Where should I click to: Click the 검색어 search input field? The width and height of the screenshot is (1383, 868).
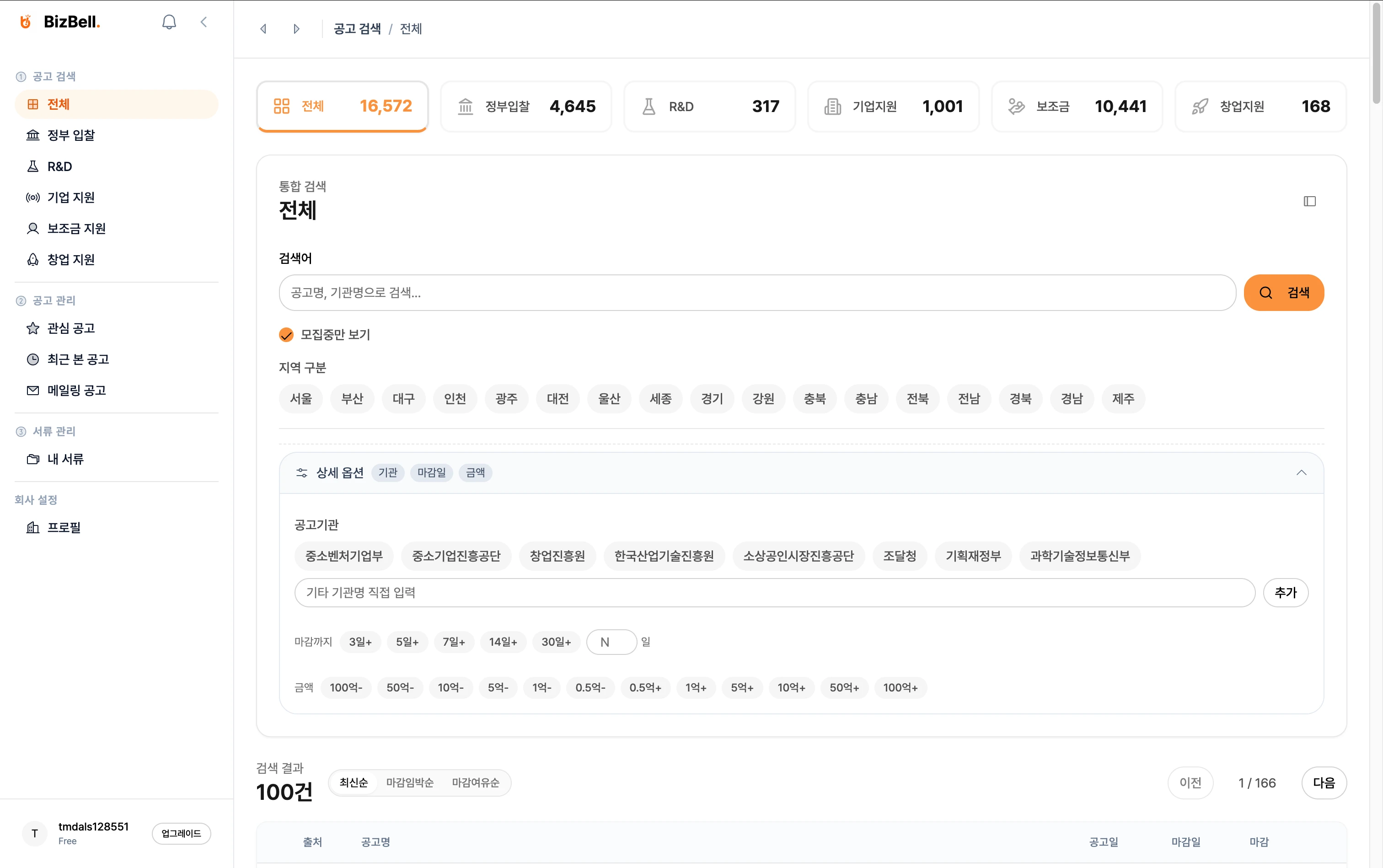point(756,293)
